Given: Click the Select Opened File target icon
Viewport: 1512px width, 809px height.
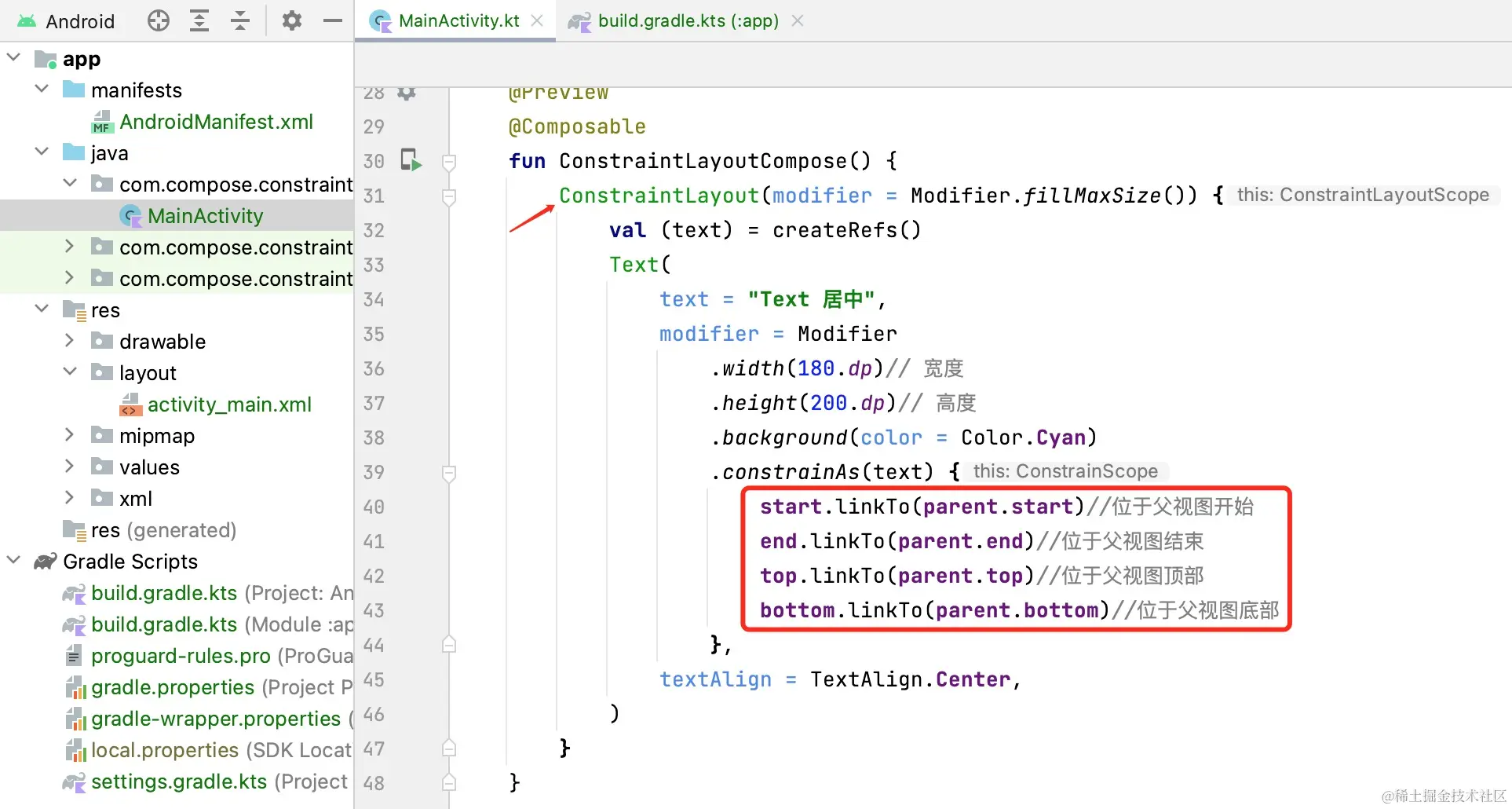Looking at the screenshot, I should tap(159, 21).
